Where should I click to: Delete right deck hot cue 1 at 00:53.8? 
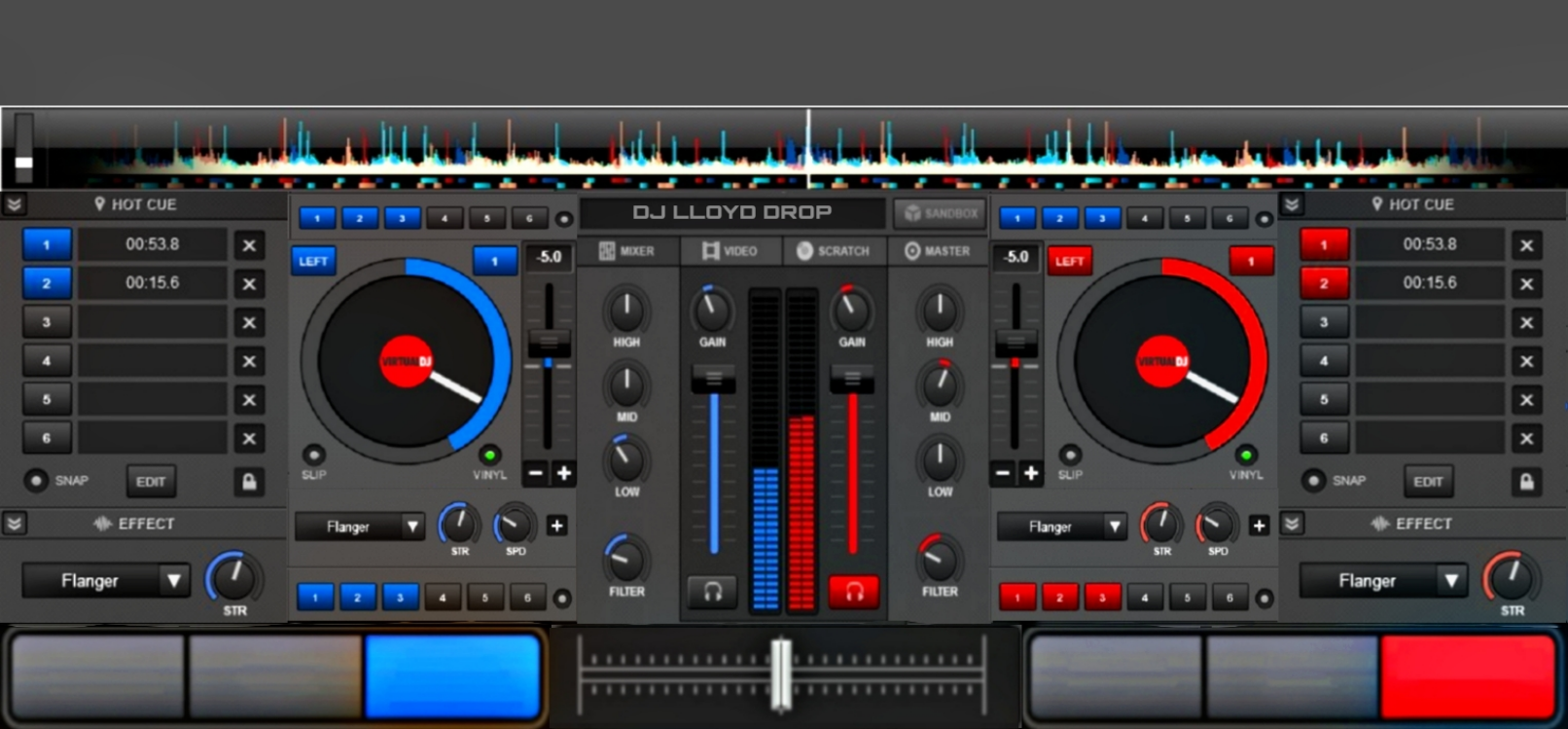[1526, 245]
